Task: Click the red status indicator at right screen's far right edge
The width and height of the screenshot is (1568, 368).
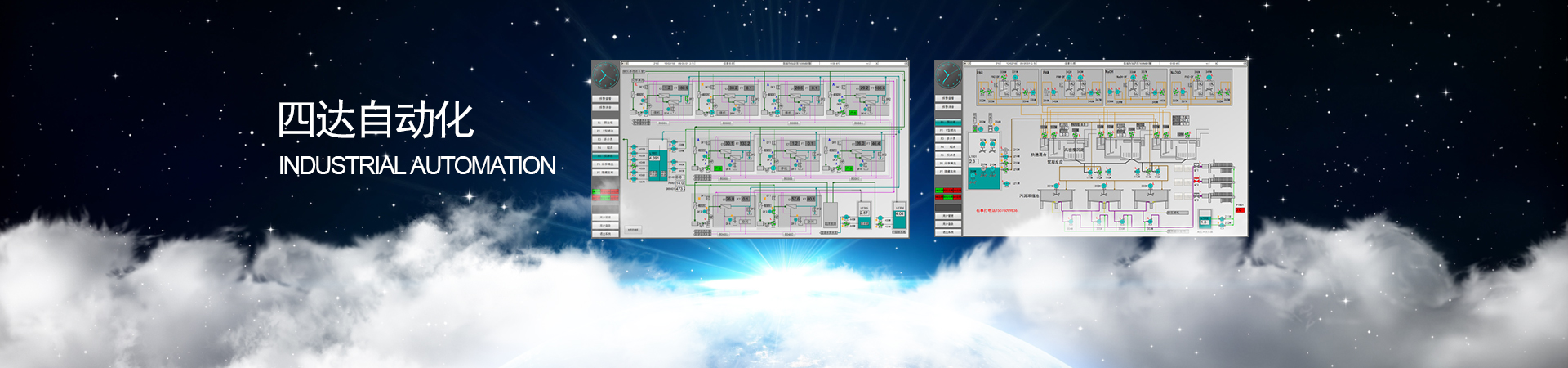Action: tap(1240, 210)
